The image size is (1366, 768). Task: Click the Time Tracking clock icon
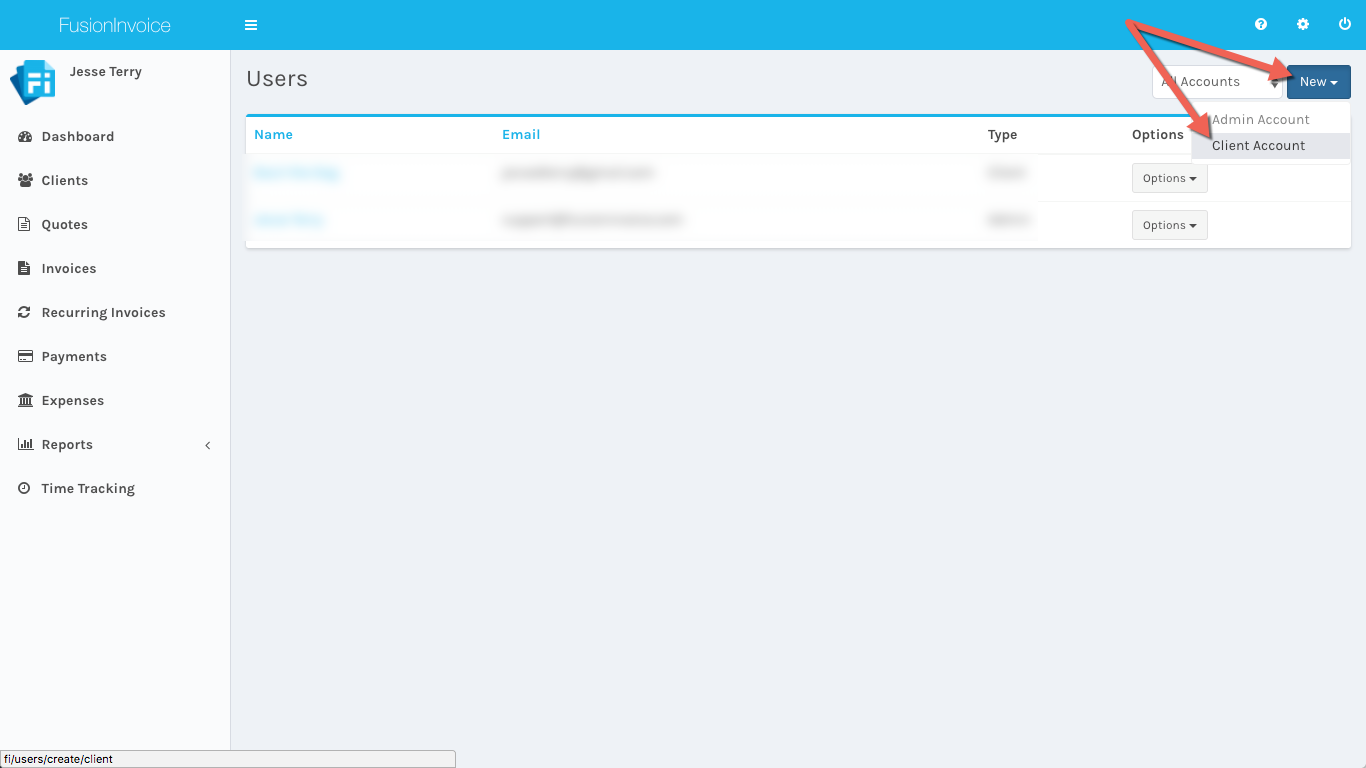point(25,489)
